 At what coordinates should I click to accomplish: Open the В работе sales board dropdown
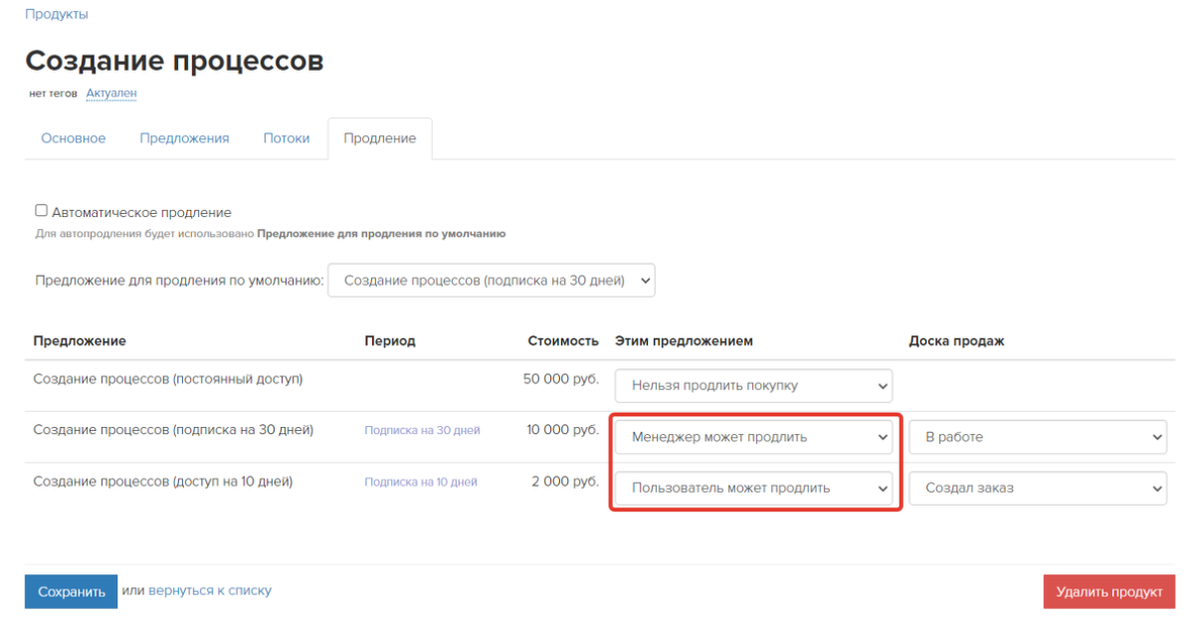[1038, 437]
